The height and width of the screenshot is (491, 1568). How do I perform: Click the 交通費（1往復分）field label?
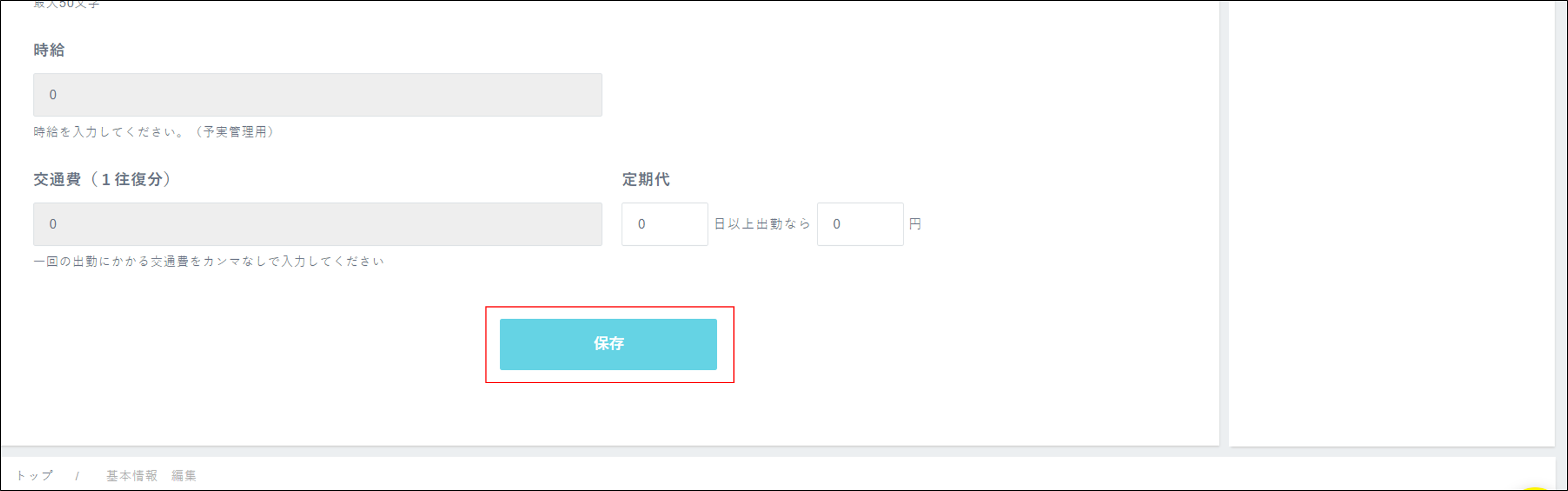coord(102,179)
